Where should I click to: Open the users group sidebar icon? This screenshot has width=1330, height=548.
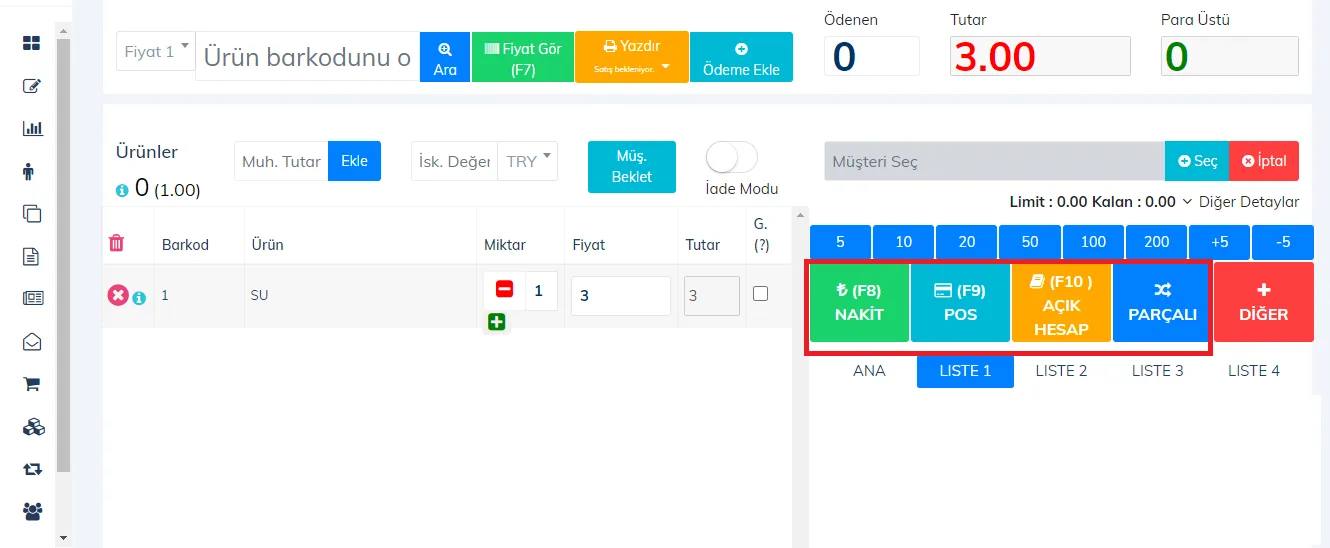tap(33, 511)
